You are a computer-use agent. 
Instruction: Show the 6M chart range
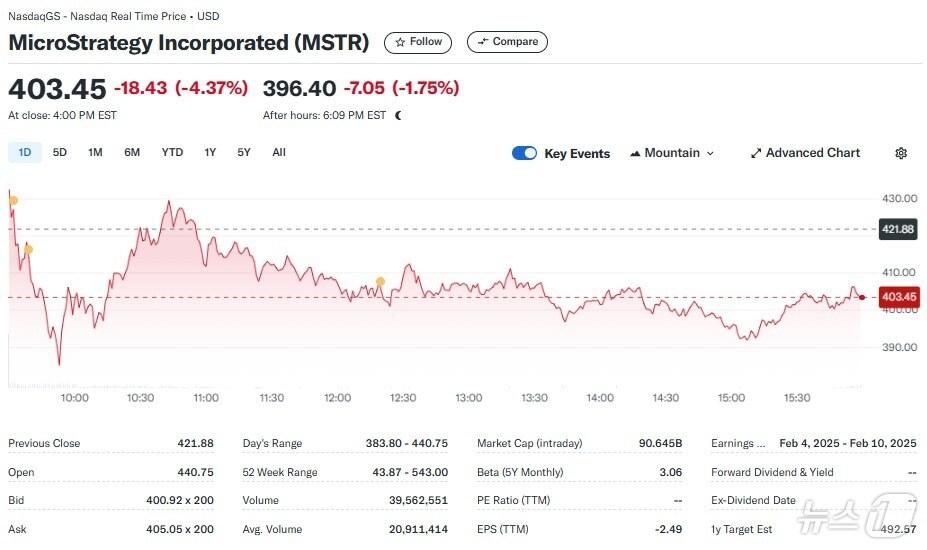(x=132, y=152)
